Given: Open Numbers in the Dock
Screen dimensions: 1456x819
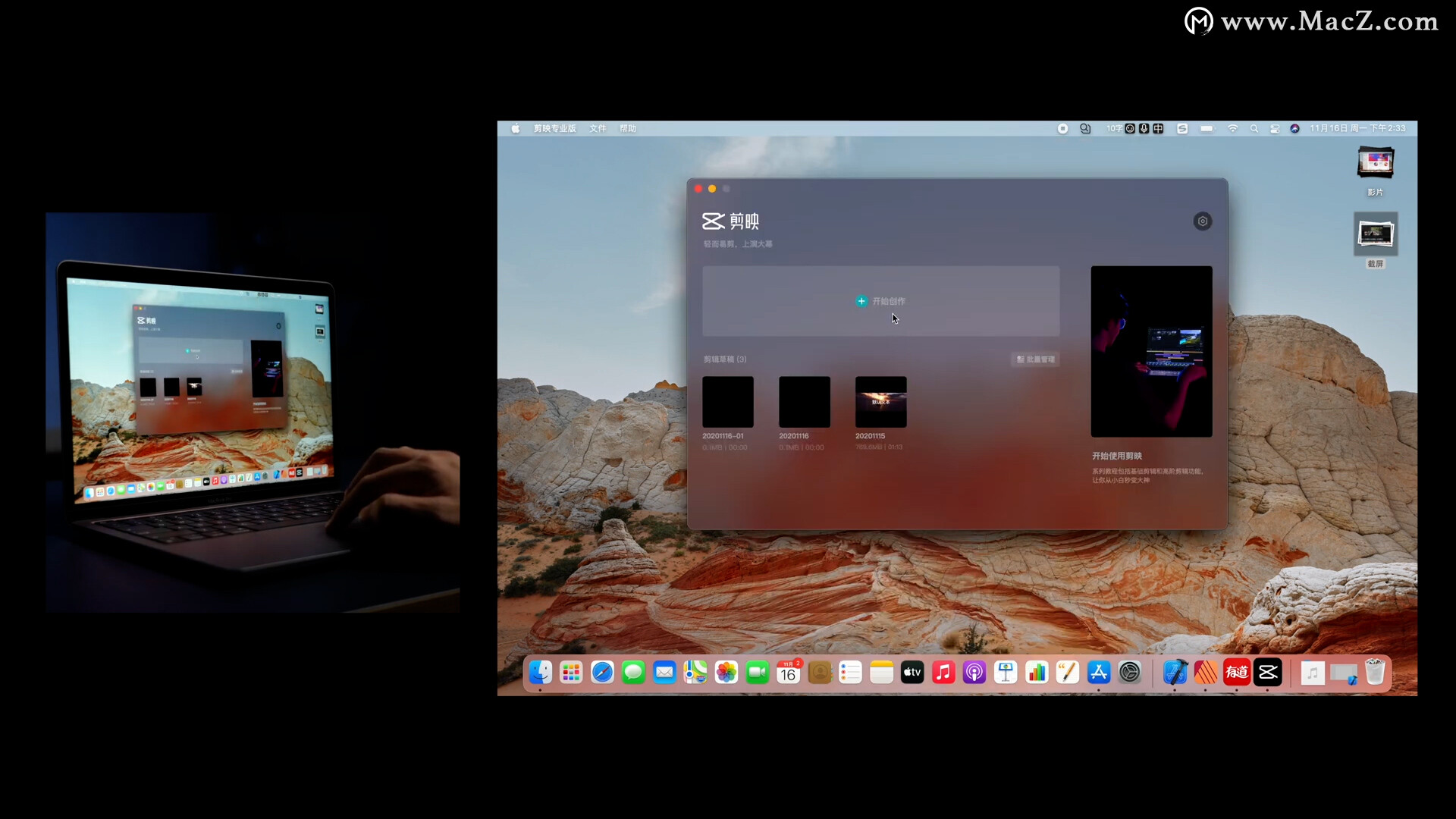Looking at the screenshot, I should pyautogui.click(x=1037, y=673).
